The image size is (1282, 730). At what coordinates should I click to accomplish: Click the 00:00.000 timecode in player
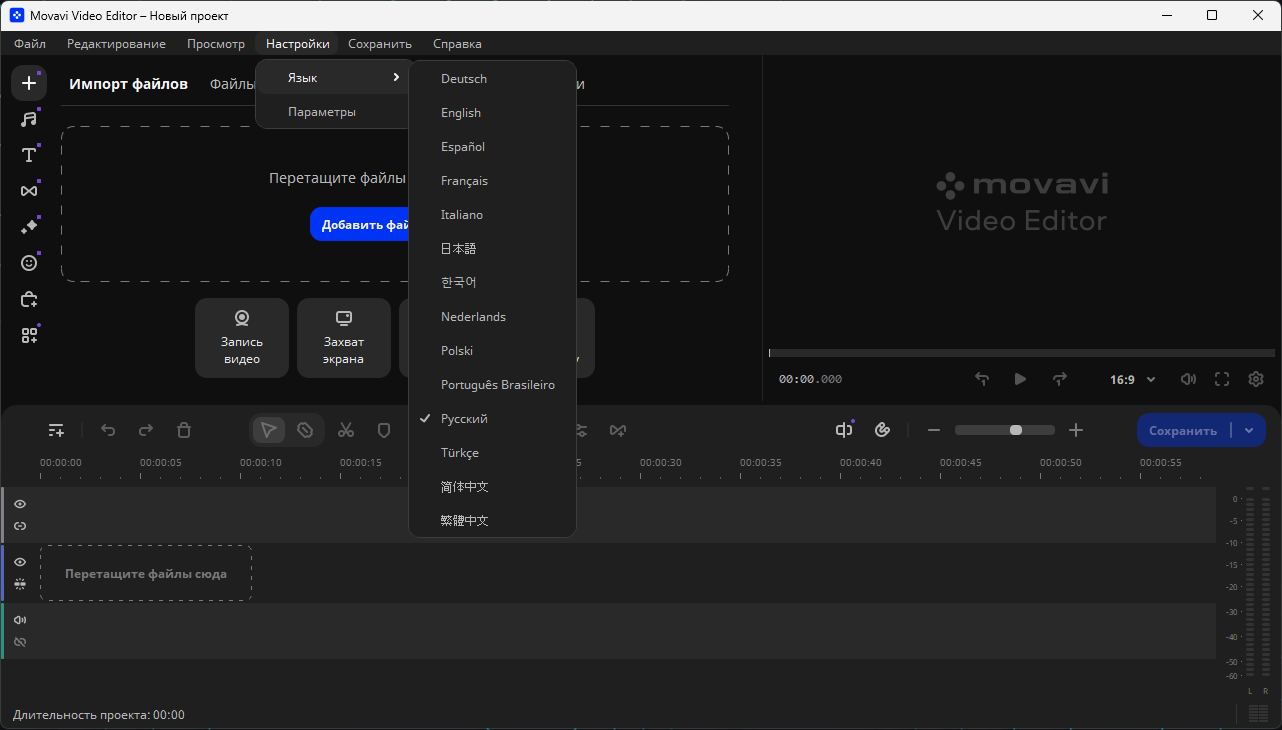point(810,380)
